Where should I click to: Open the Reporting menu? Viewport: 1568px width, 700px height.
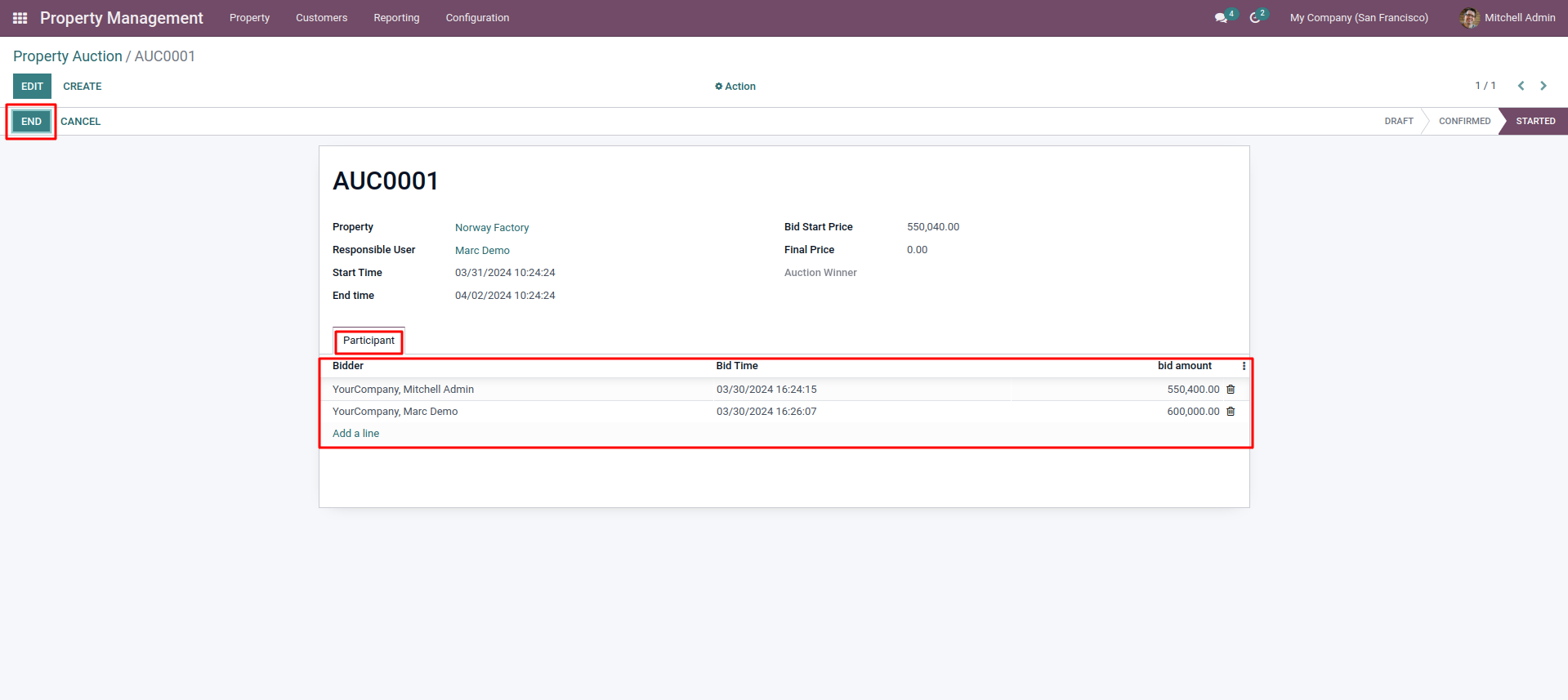tap(396, 18)
